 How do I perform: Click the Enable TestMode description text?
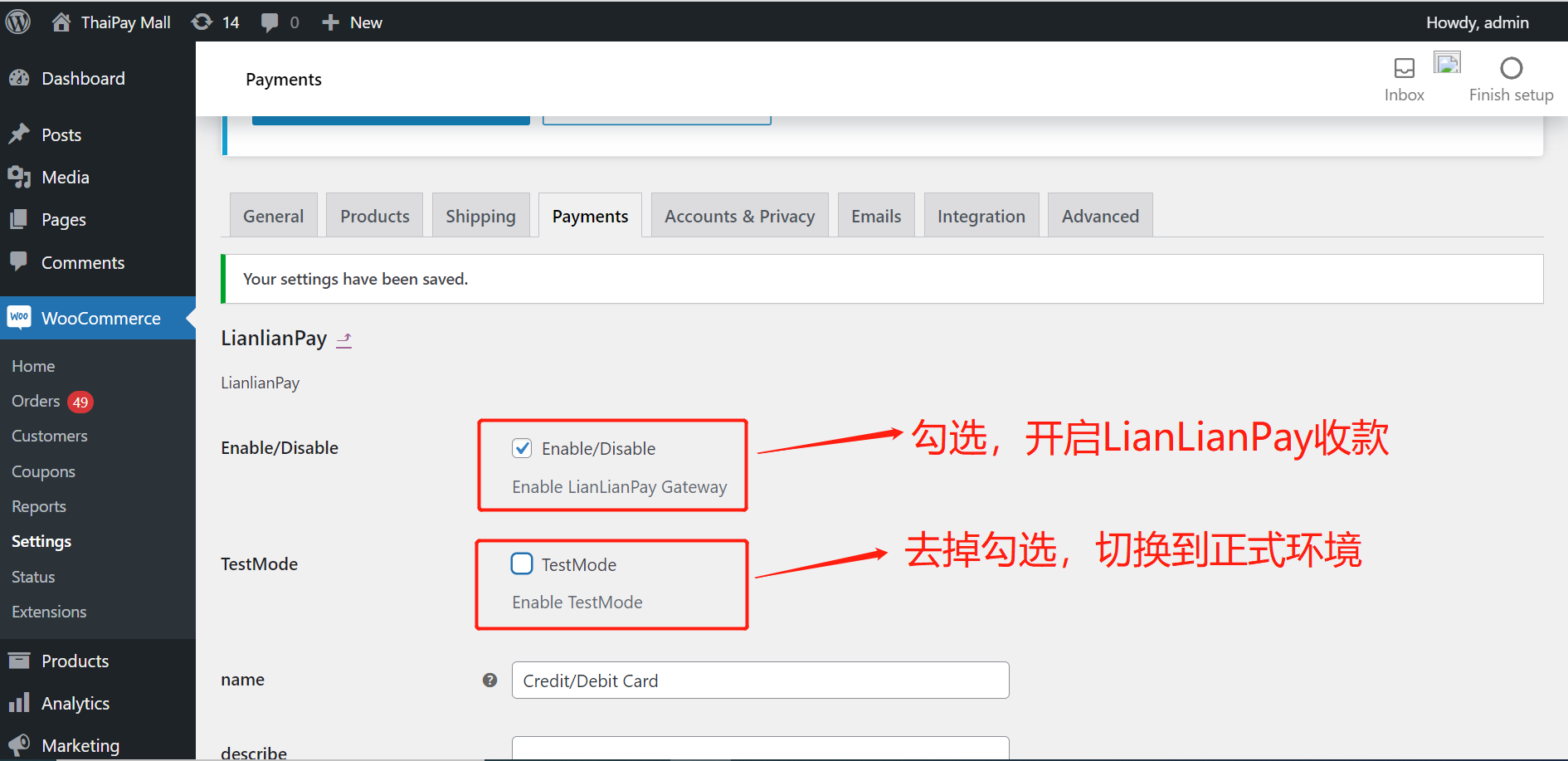pyautogui.click(x=577, y=602)
